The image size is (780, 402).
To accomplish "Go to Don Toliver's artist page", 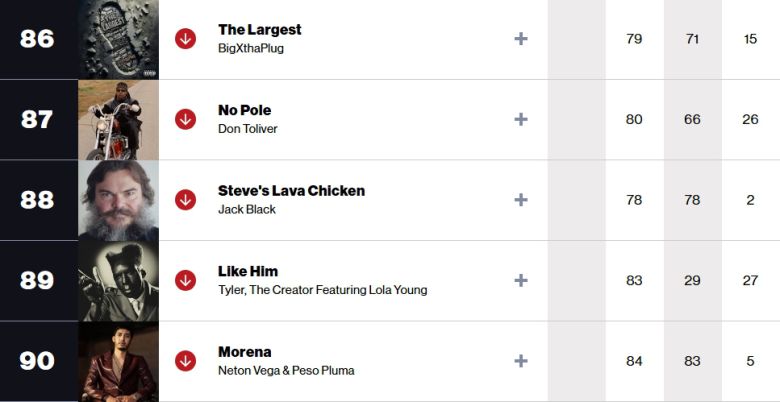I will 248,129.
